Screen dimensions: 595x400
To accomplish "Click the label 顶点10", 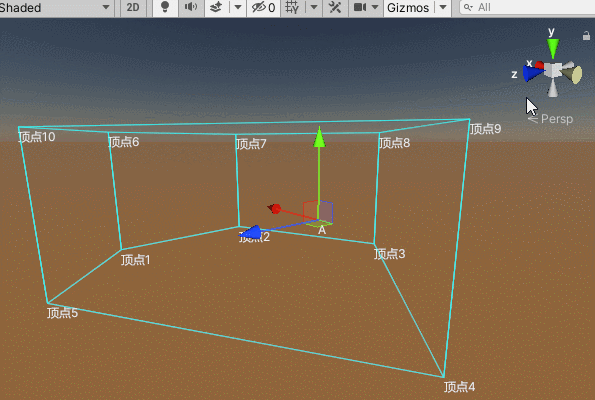I will [x=37, y=137].
